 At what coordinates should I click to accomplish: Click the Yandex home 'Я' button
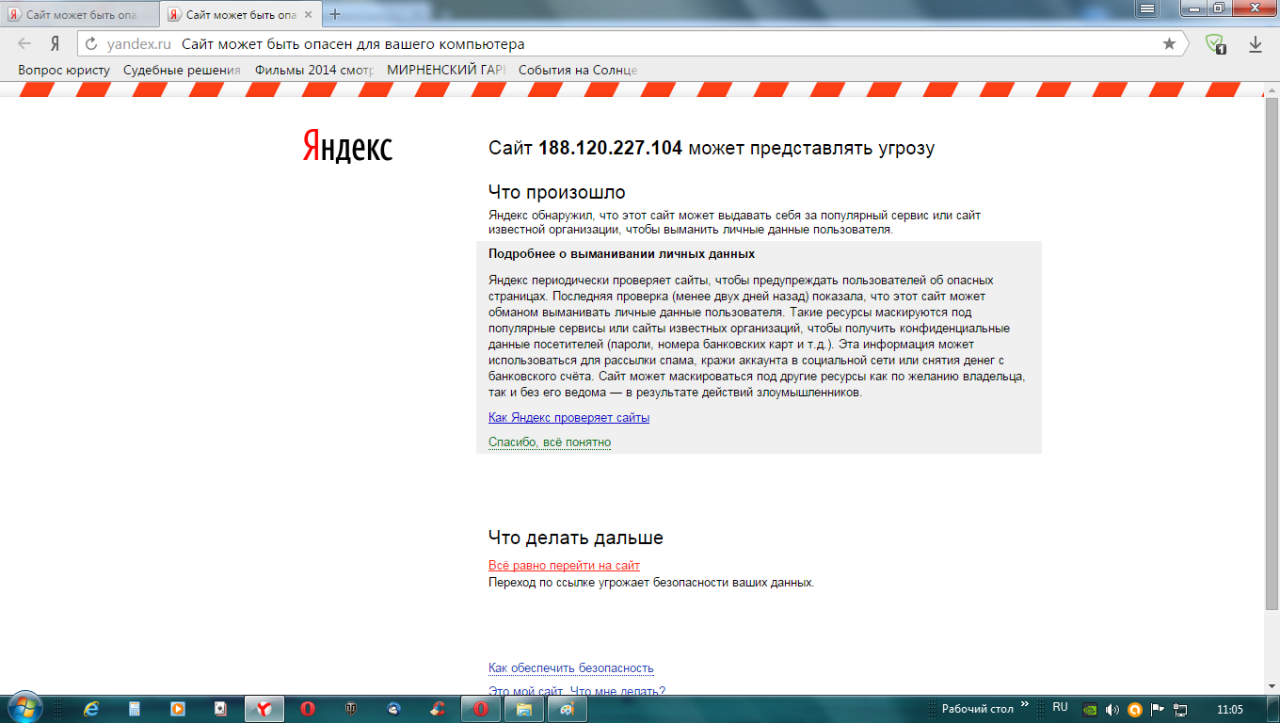coord(56,44)
